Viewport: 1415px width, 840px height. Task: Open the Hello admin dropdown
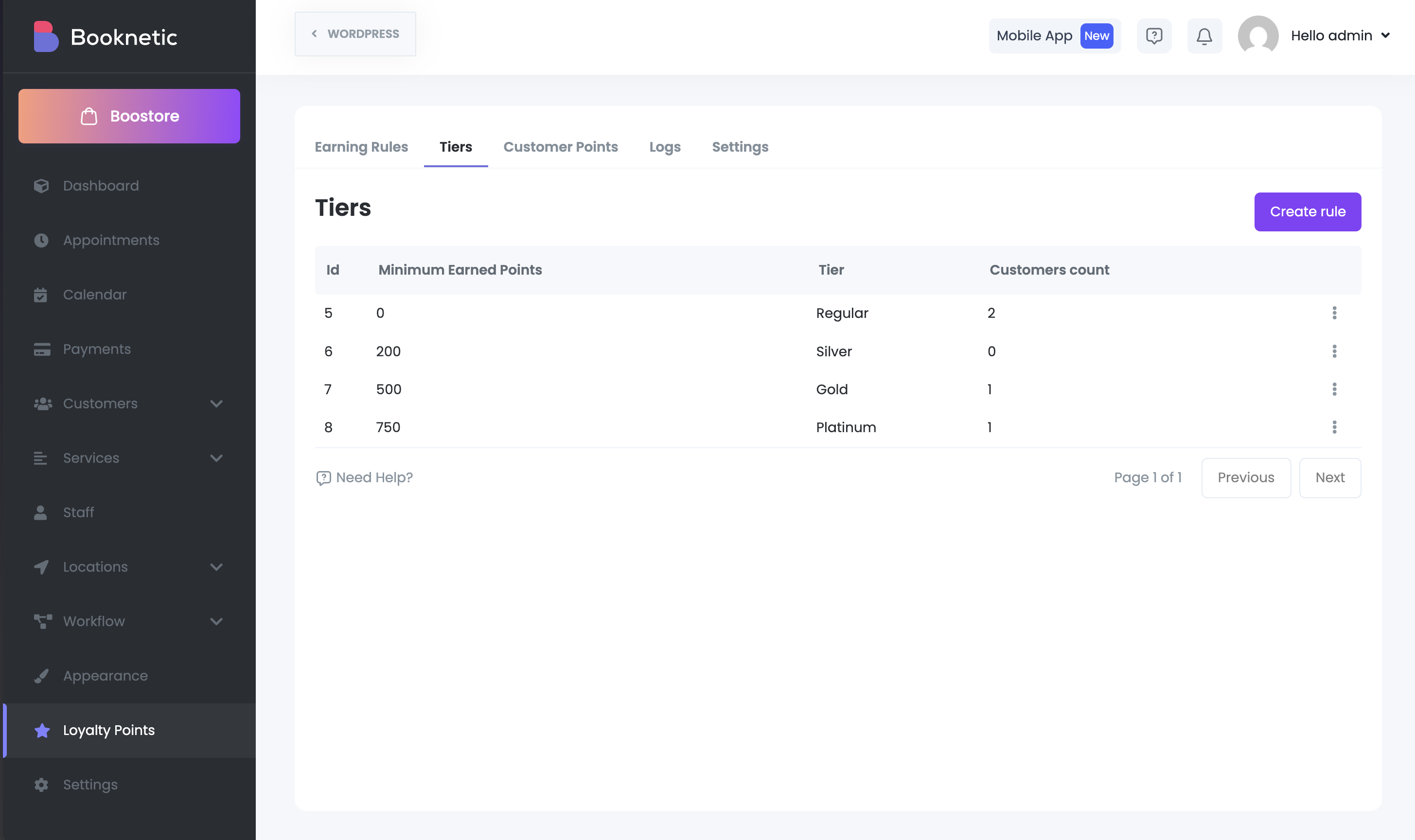coord(1339,35)
